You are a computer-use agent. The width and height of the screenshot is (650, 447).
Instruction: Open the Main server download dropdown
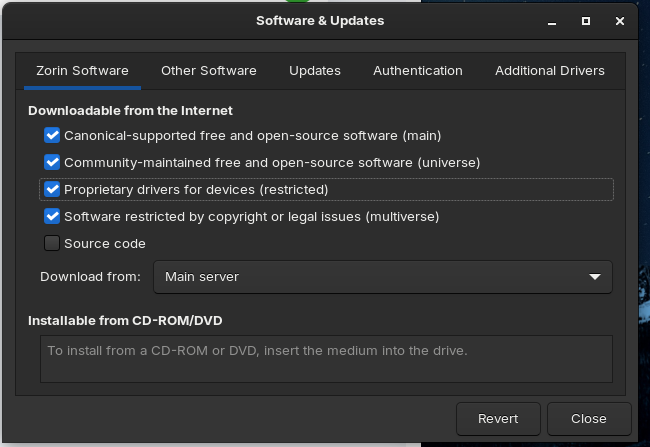(x=382, y=277)
